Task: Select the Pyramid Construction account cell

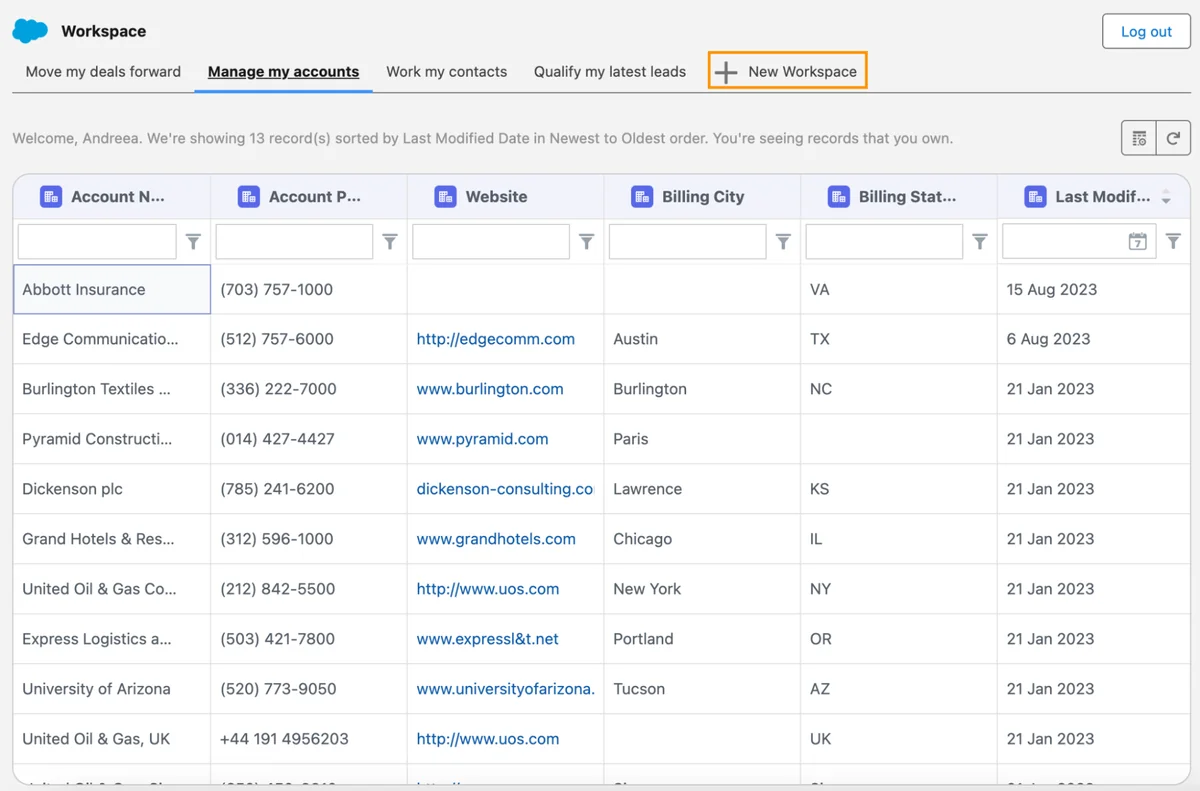Action: [112, 439]
